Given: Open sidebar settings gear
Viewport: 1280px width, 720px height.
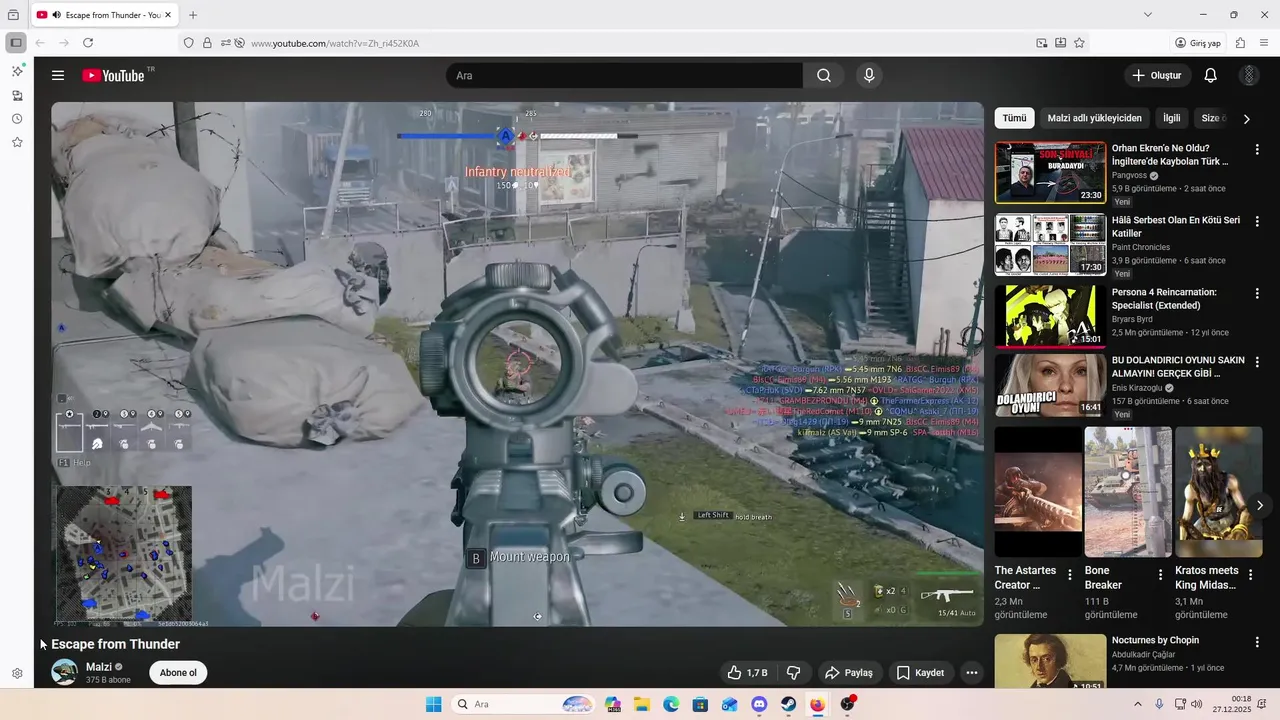Looking at the screenshot, I should 17,674.
